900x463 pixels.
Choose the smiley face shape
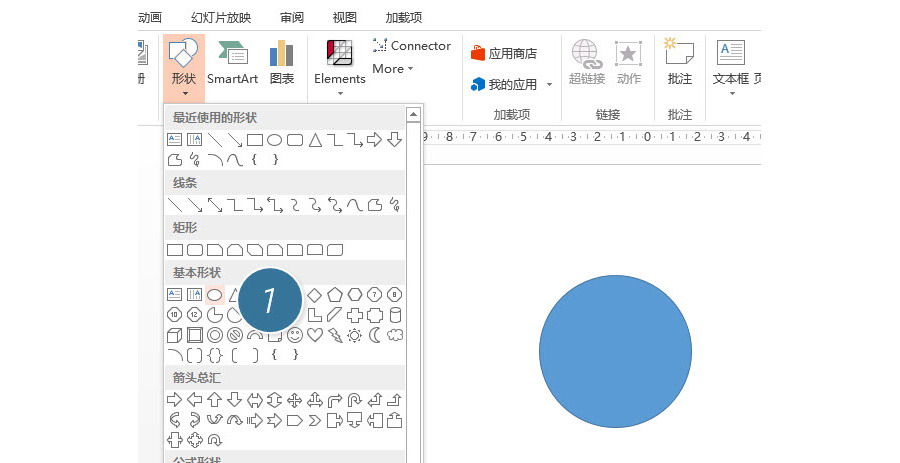[295, 334]
